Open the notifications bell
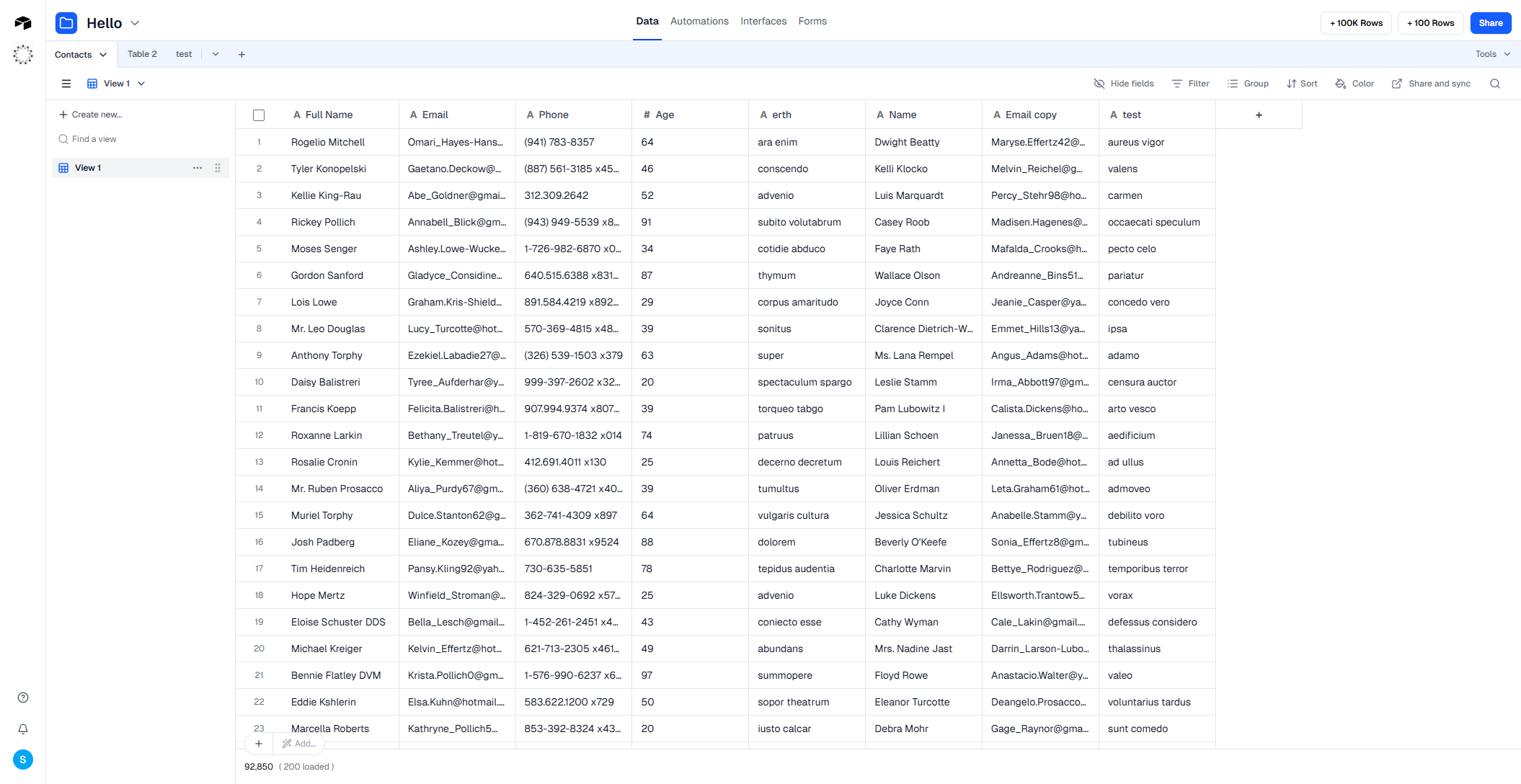This screenshot has height=784, width=1521. (x=22, y=729)
